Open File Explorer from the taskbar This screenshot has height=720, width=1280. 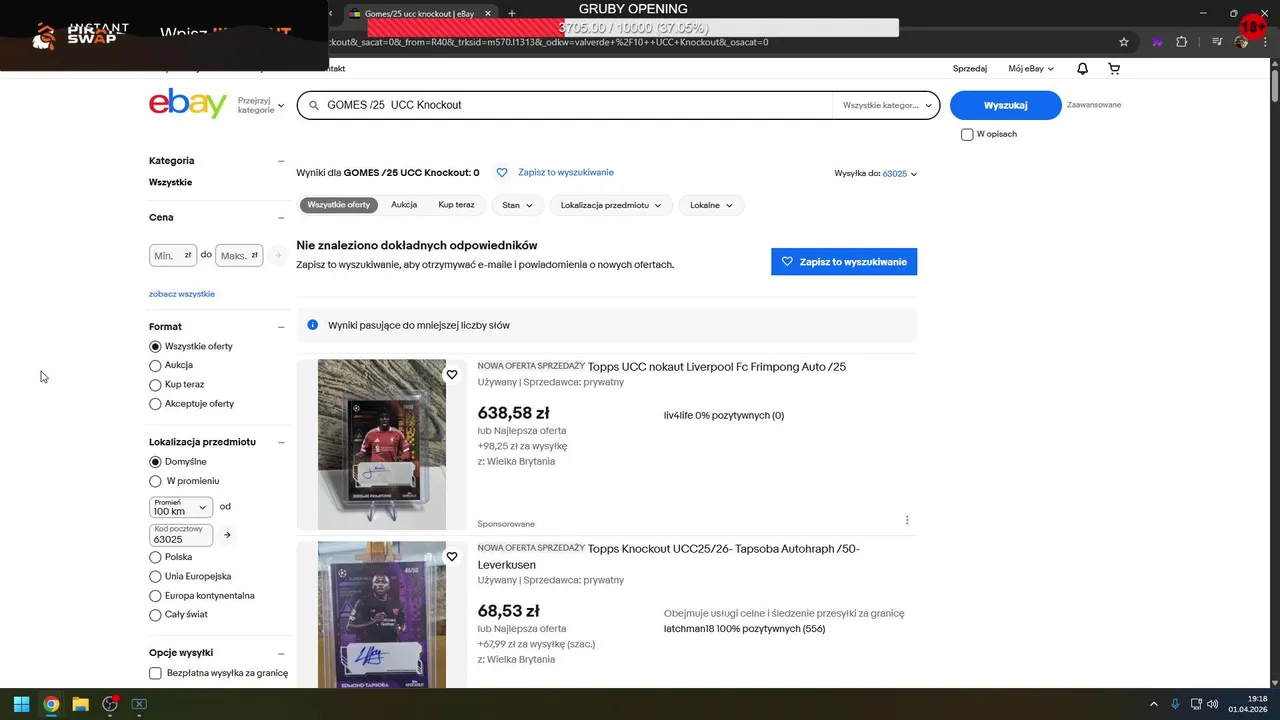tap(80, 704)
